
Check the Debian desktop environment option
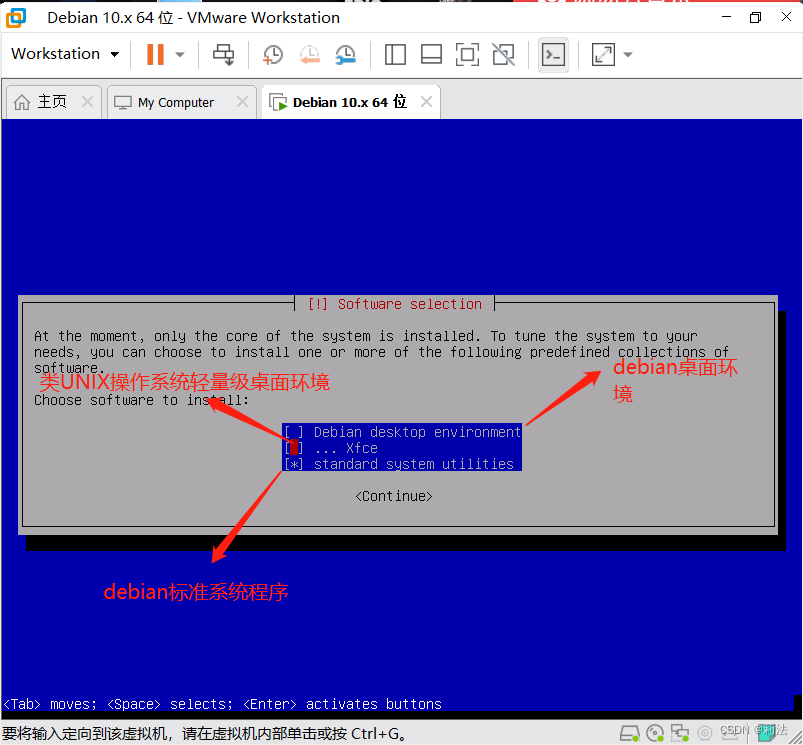(x=402, y=432)
